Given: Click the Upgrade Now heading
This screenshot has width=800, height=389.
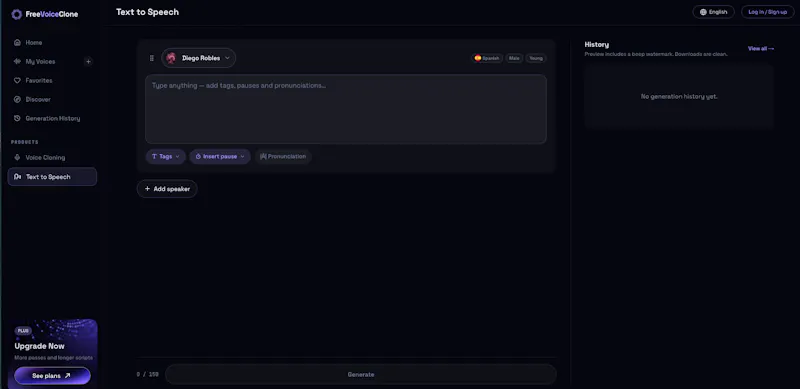Looking at the screenshot, I should coord(39,346).
